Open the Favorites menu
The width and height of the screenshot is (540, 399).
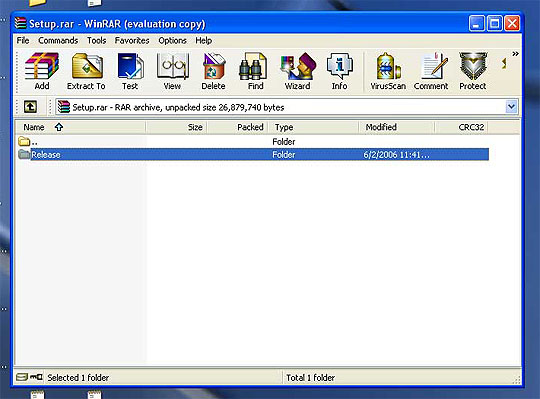click(132, 41)
